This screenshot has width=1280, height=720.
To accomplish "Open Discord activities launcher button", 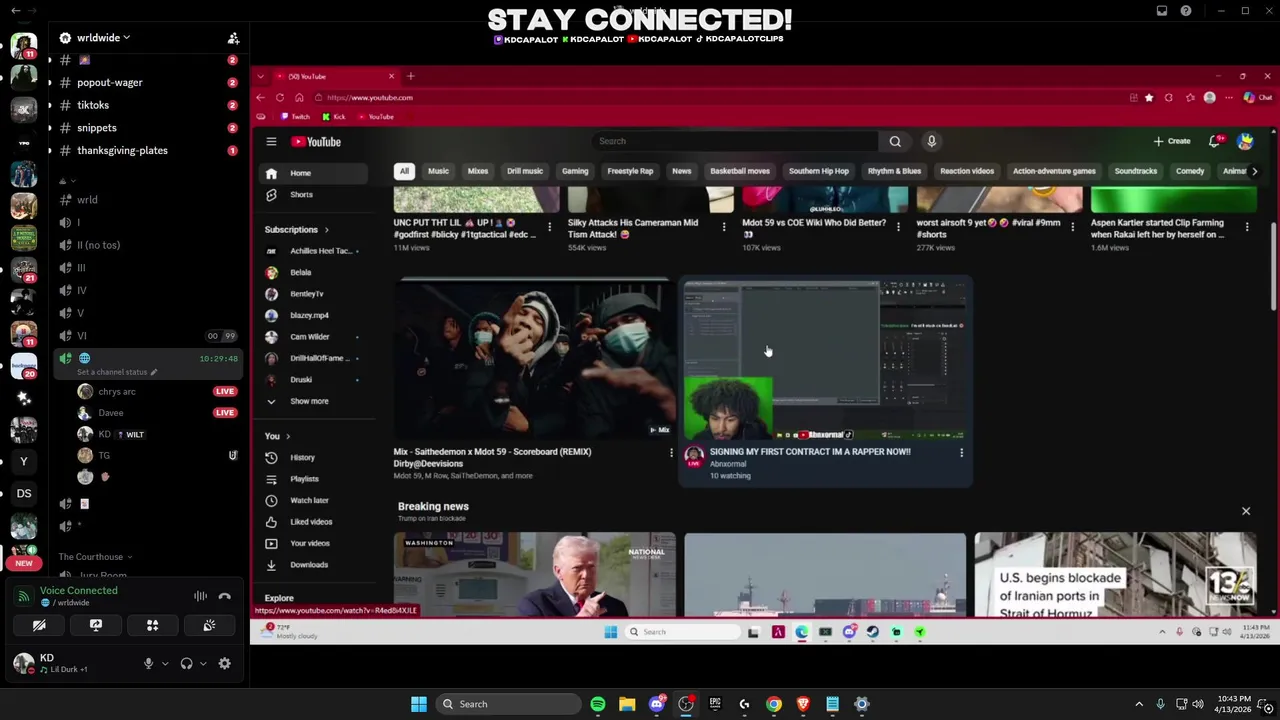I will coord(153,625).
